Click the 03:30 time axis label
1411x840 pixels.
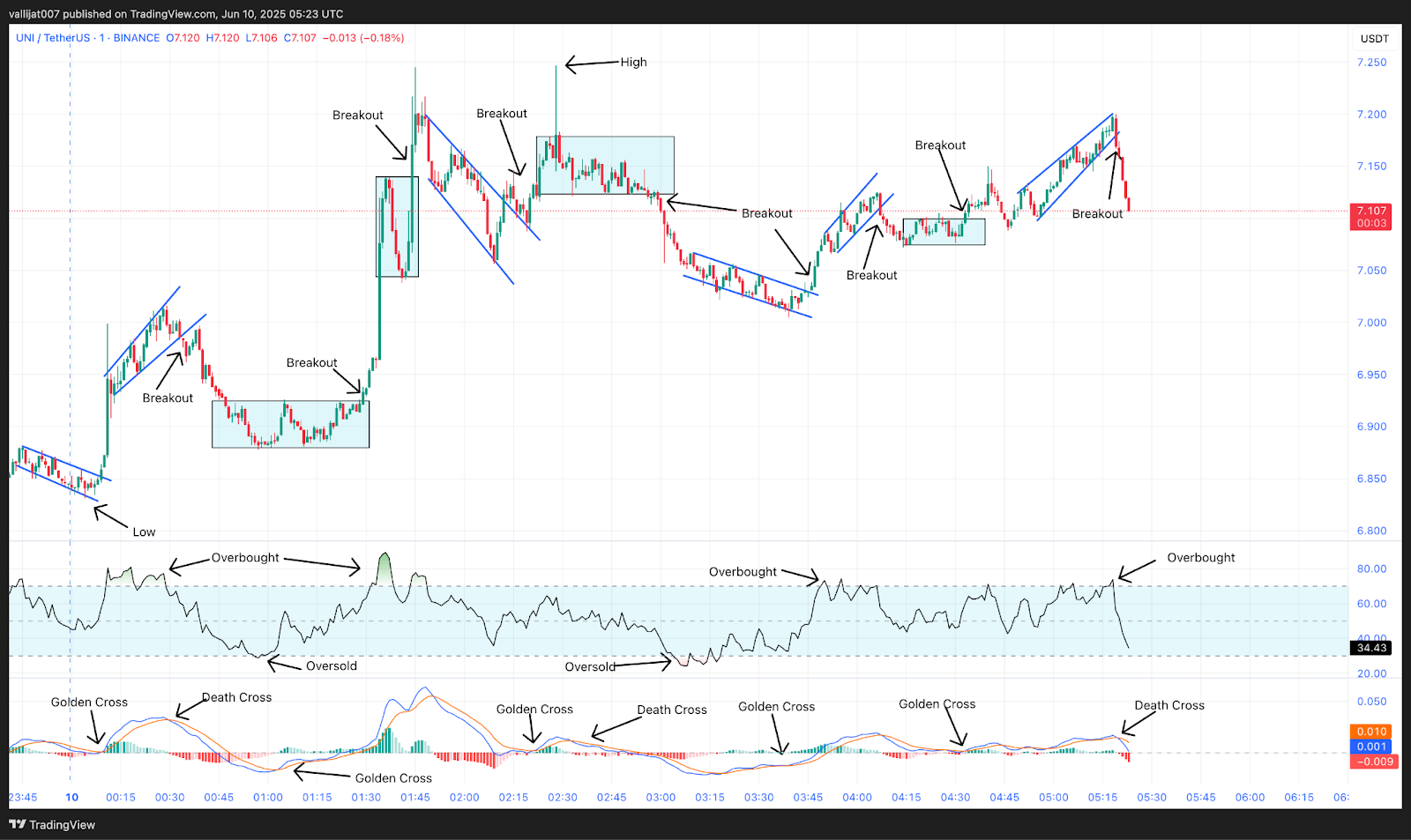click(759, 798)
